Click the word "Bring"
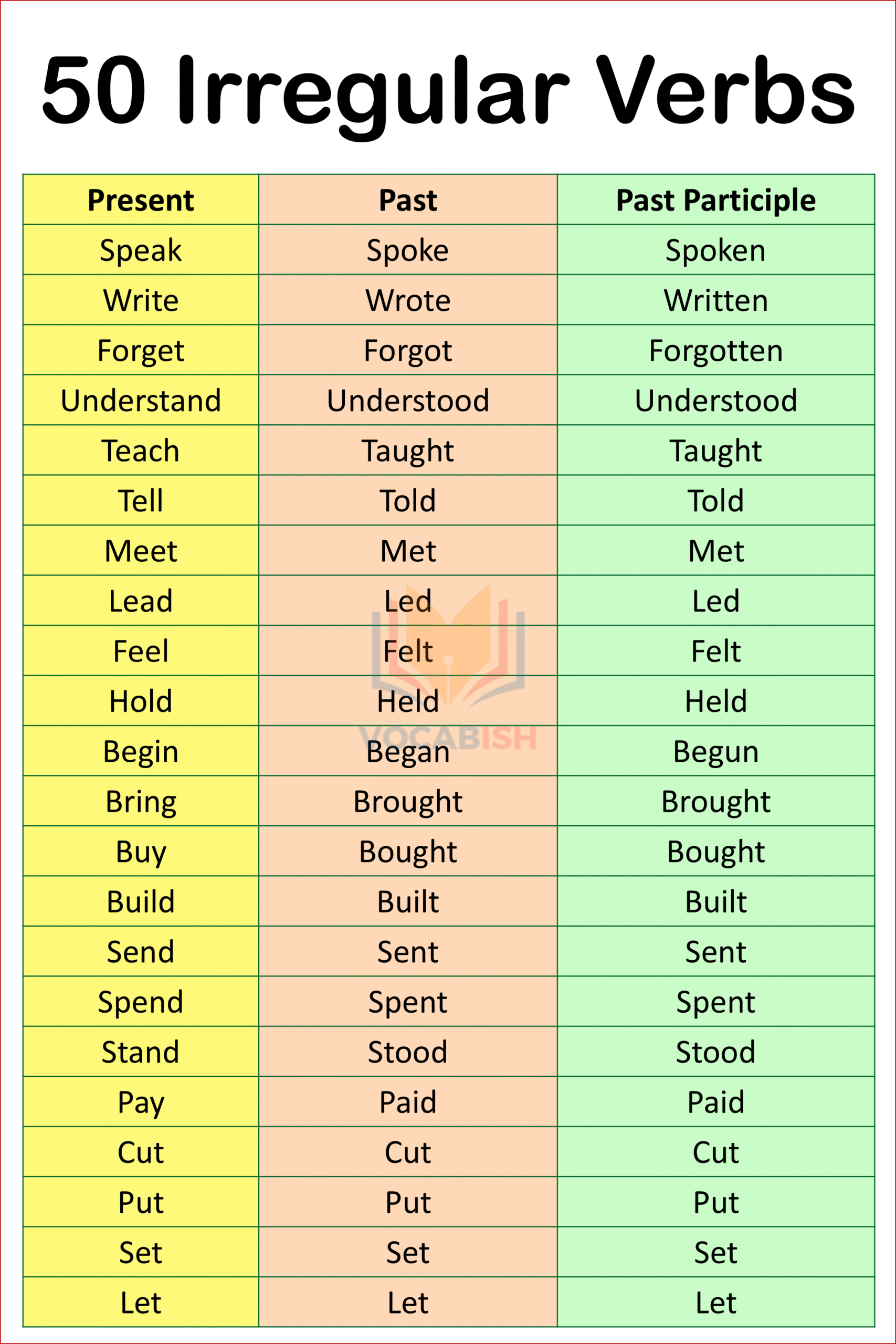 pyautogui.click(x=141, y=802)
